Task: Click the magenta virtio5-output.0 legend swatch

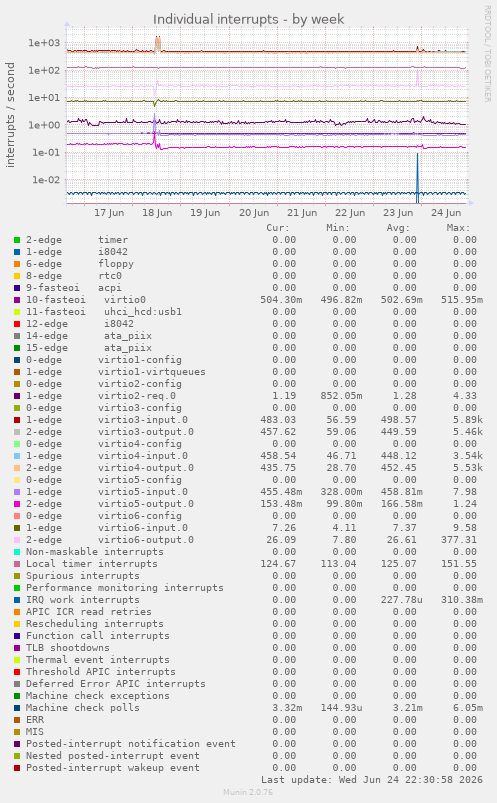Action: point(17,504)
